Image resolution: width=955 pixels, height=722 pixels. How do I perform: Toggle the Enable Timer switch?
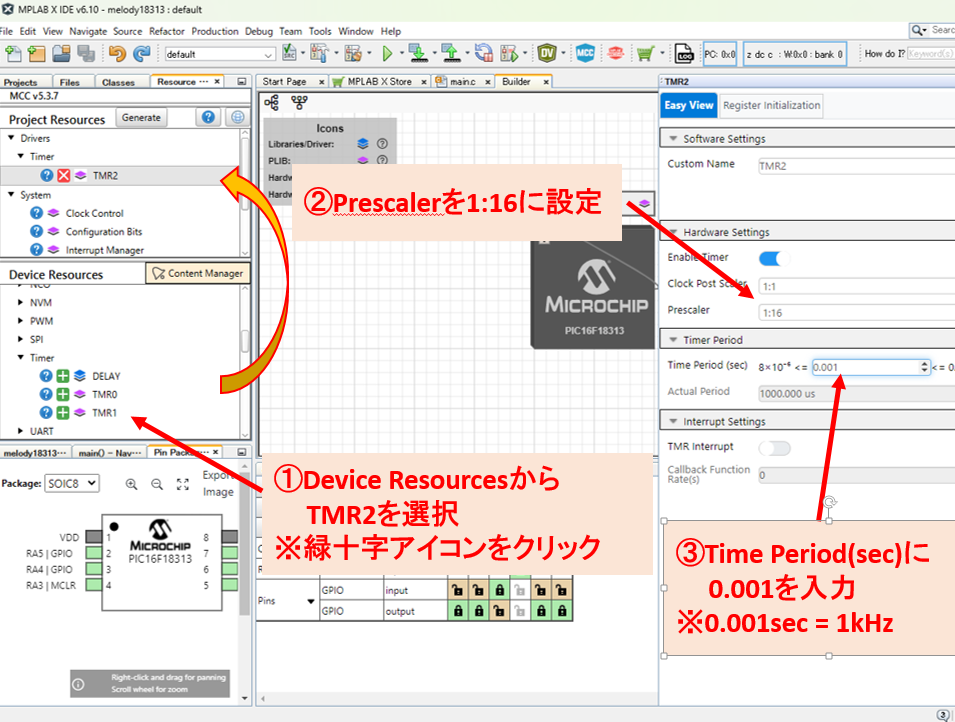pos(773,258)
